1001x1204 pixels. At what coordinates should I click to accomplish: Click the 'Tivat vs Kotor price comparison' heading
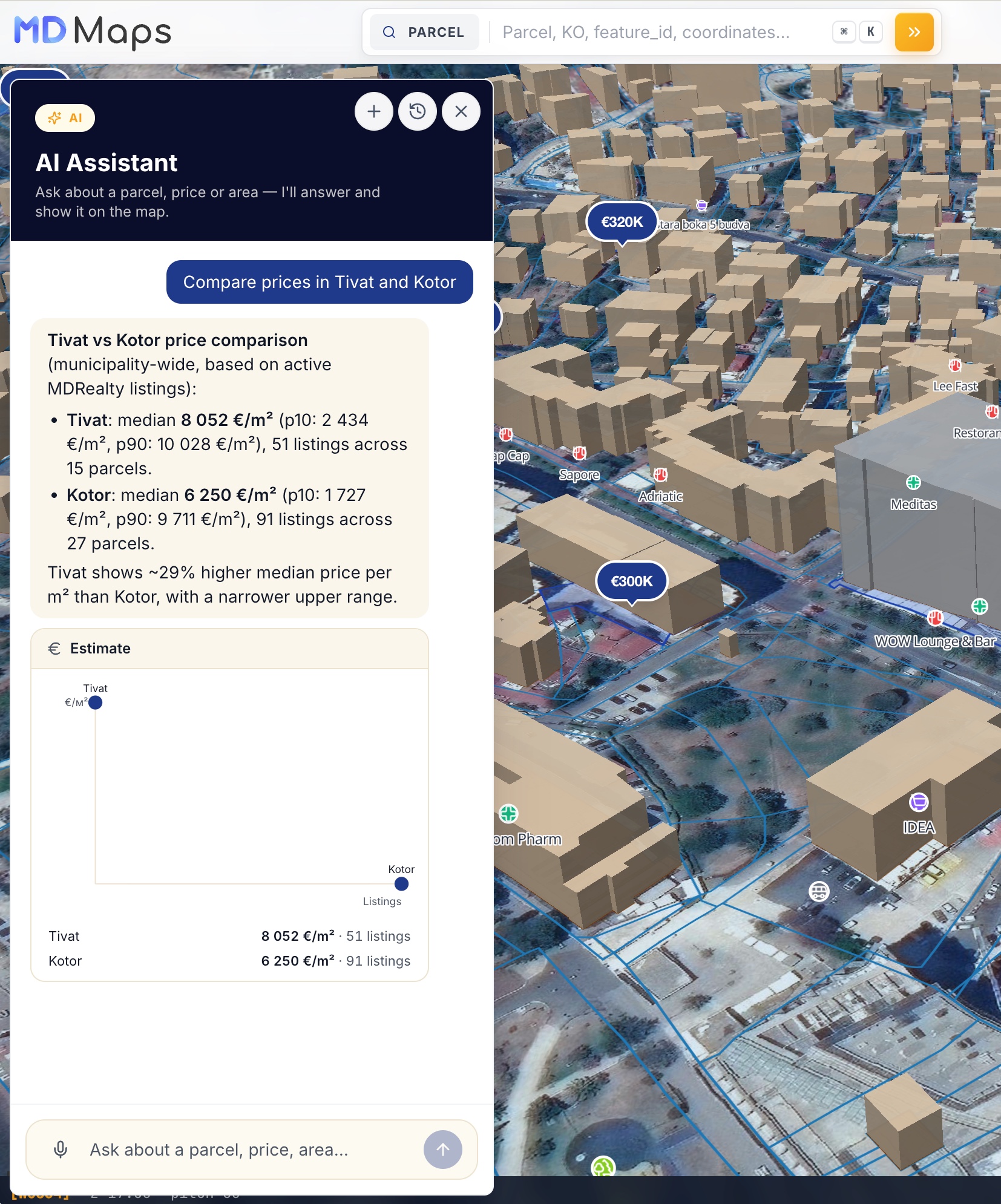[177, 340]
